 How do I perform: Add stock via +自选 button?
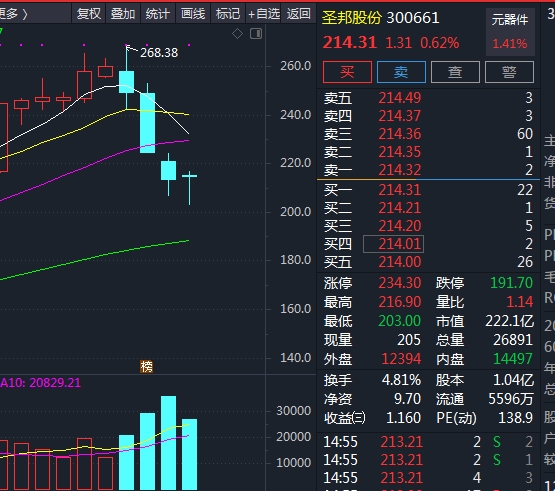(264, 14)
